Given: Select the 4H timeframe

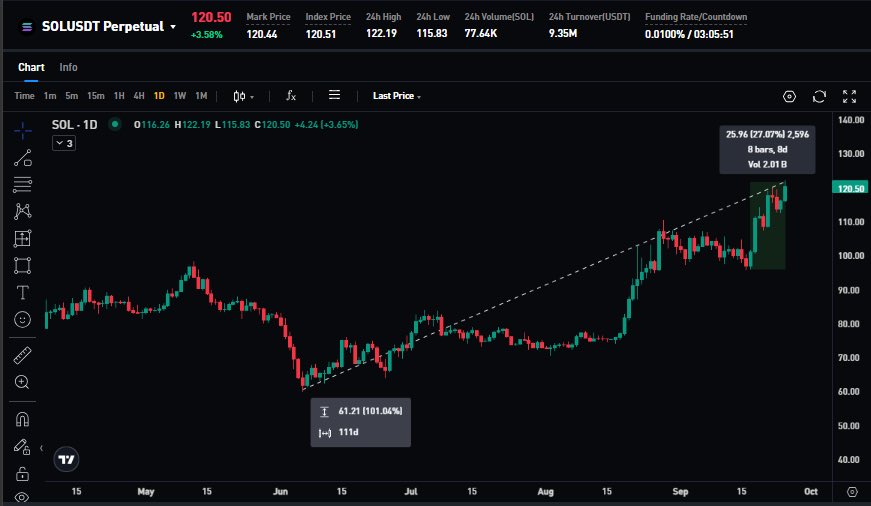Looking at the screenshot, I should coord(139,96).
